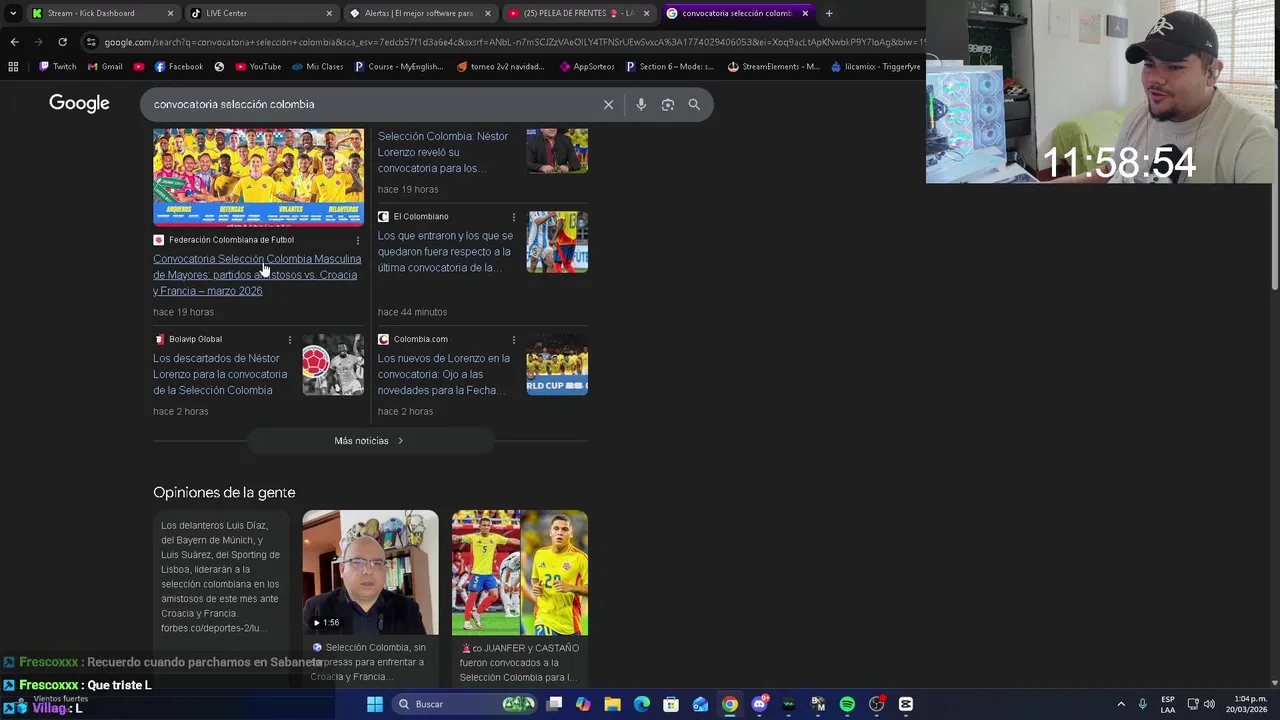Viewport: 1280px width, 720px height.
Task: Open Spotify from the taskbar
Action: tap(847, 704)
